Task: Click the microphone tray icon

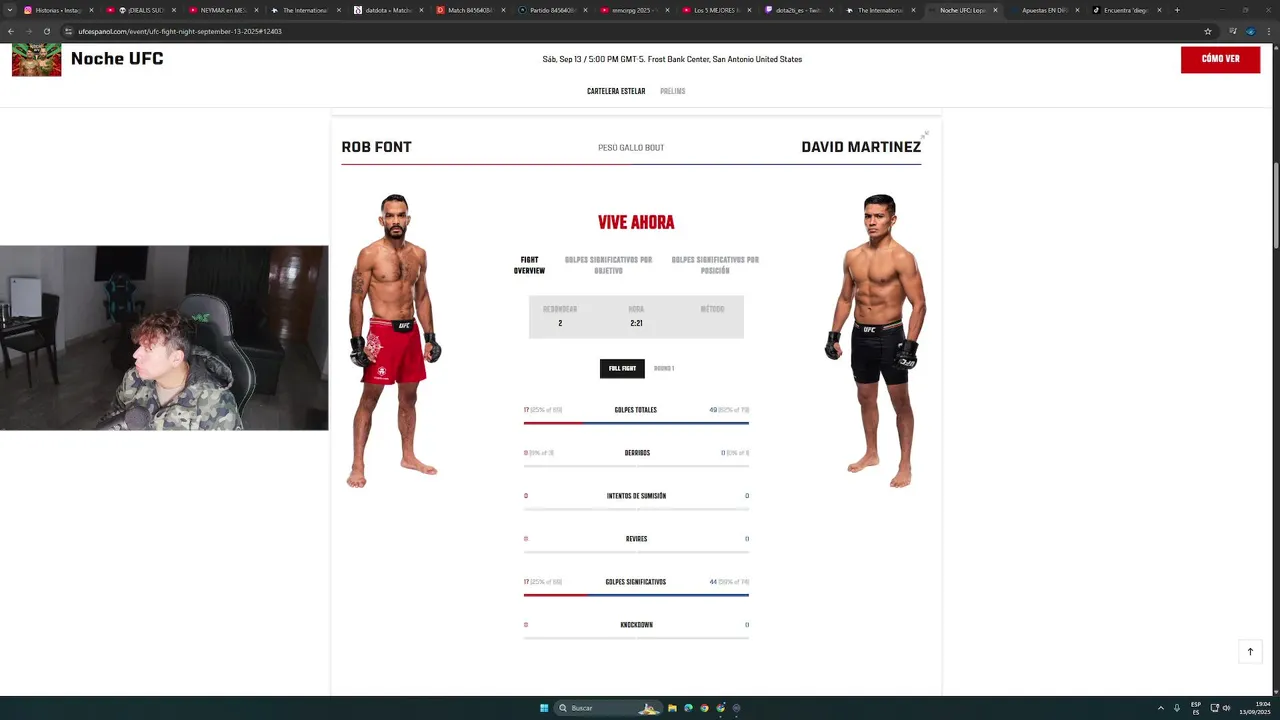Action: (1177, 708)
